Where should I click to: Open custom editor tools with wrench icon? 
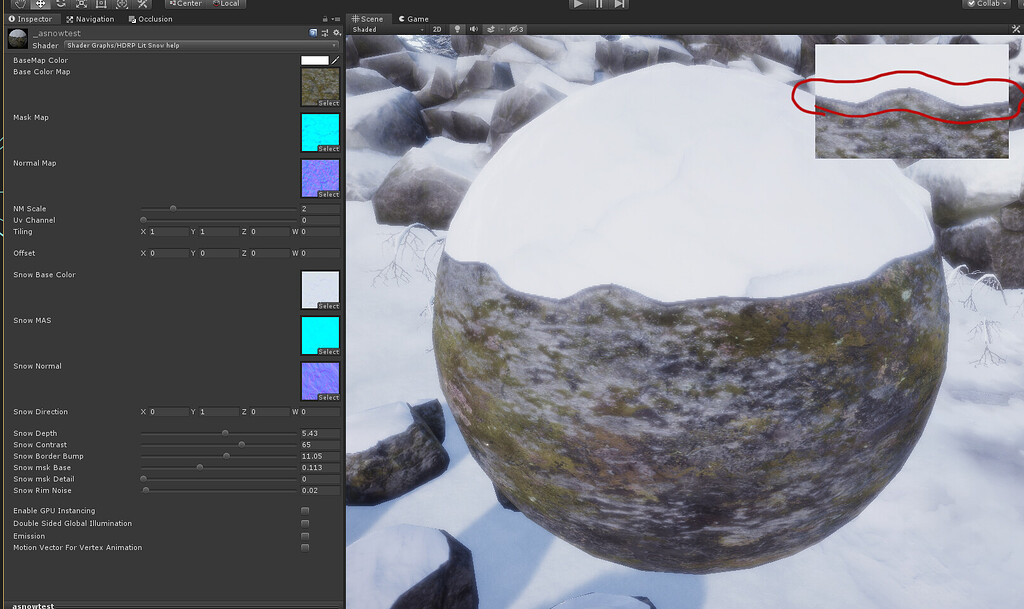pos(141,4)
